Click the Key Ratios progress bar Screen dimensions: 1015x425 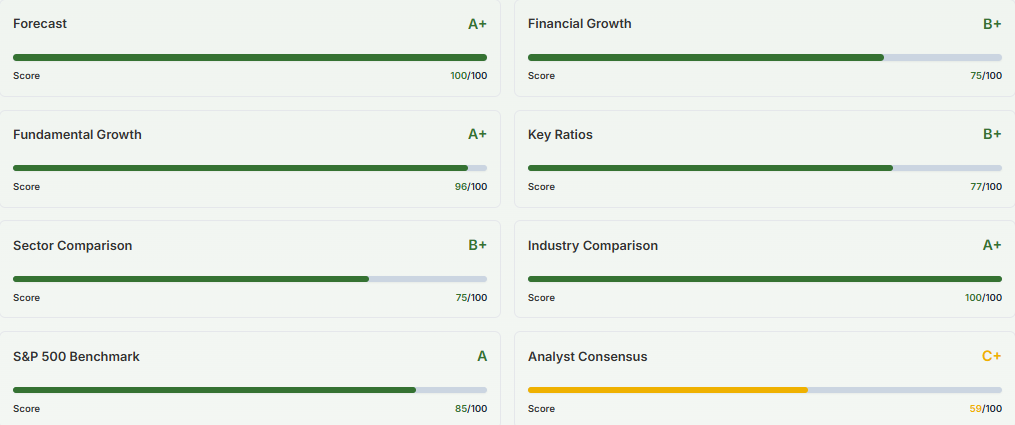(765, 168)
